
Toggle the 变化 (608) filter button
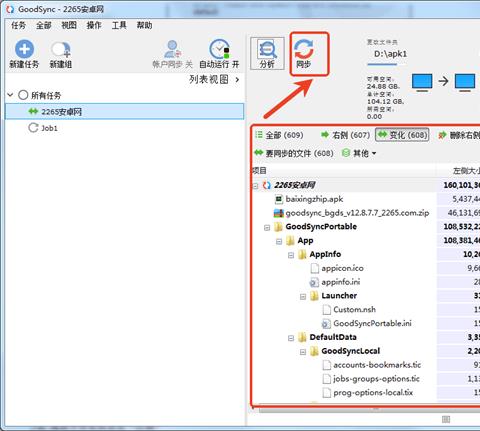click(402, 135)
